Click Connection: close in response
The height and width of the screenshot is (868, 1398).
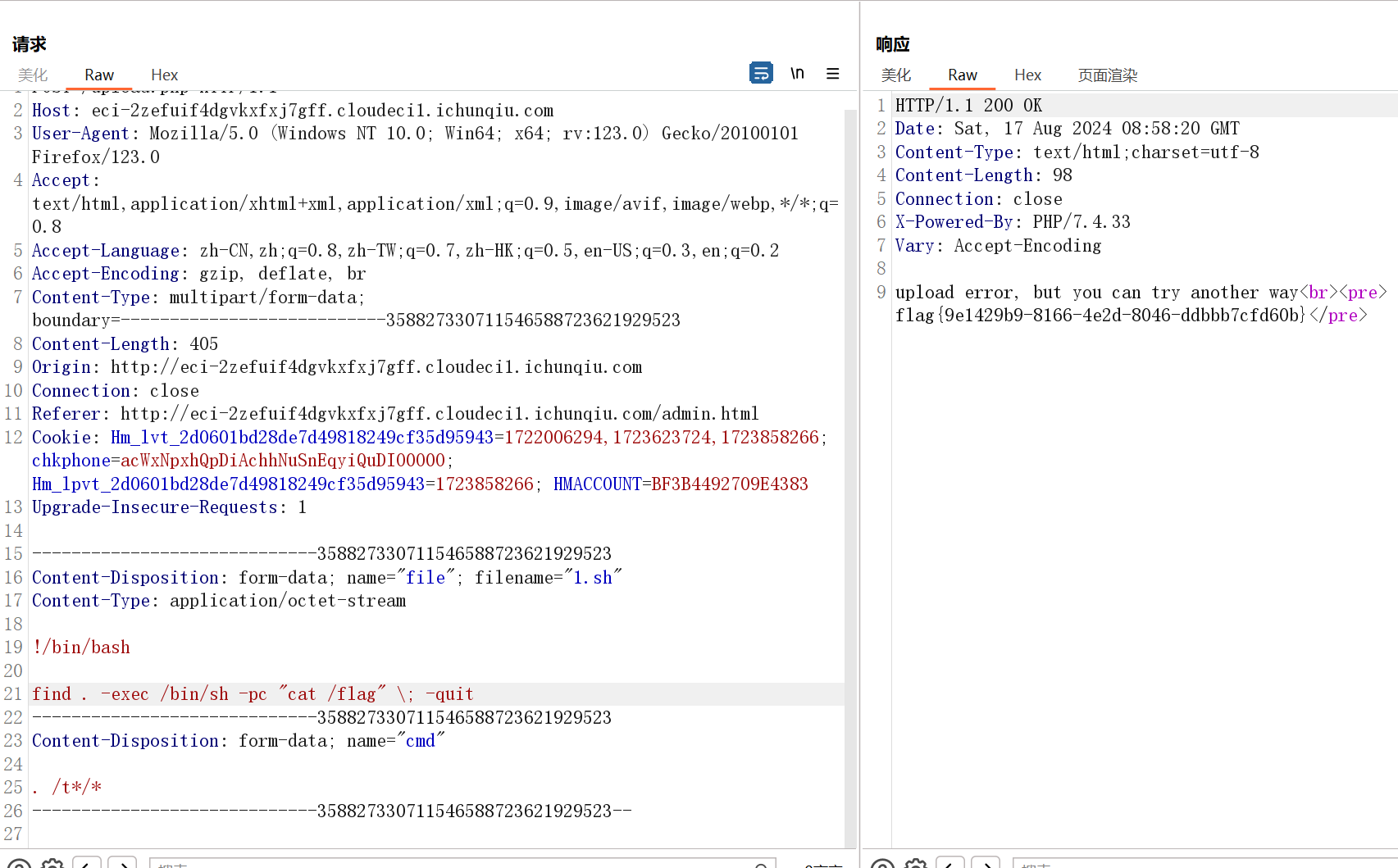coord(979,198)
